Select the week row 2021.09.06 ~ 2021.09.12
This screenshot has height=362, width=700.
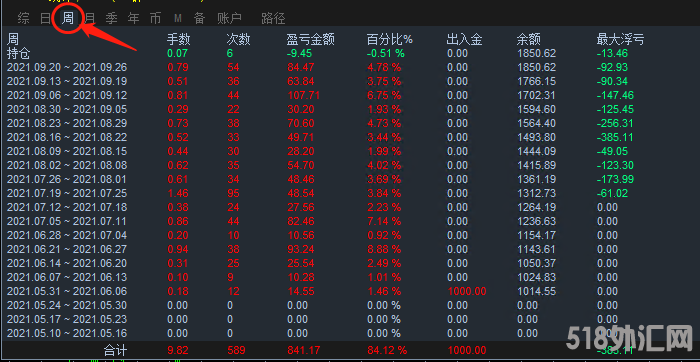(67, 96)
